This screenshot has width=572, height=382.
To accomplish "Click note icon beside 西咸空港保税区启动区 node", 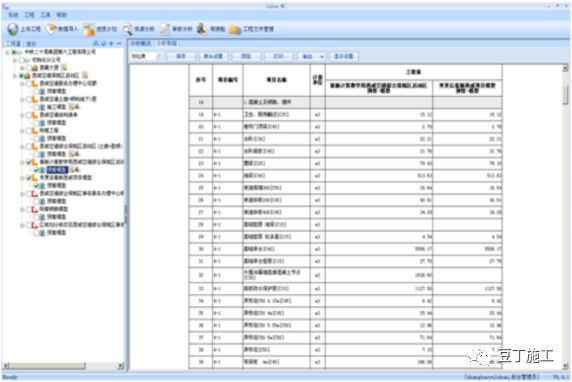I will (85, 76).
